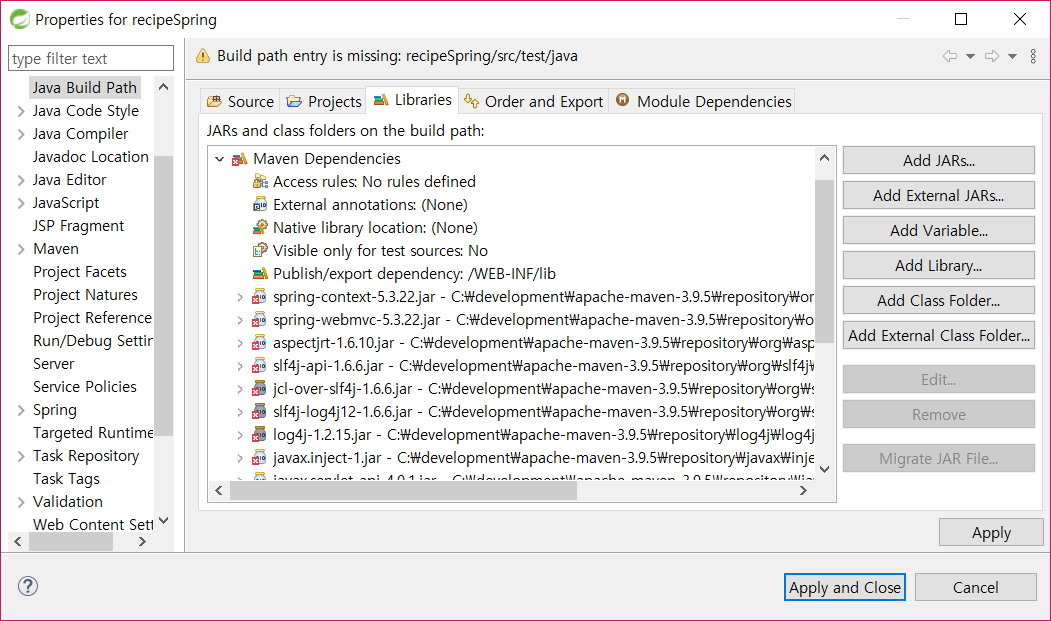1051x621 pixels.
Task: Click the slf4j-api-1.6.6.jar icon
Action: [x=259, y=365]
